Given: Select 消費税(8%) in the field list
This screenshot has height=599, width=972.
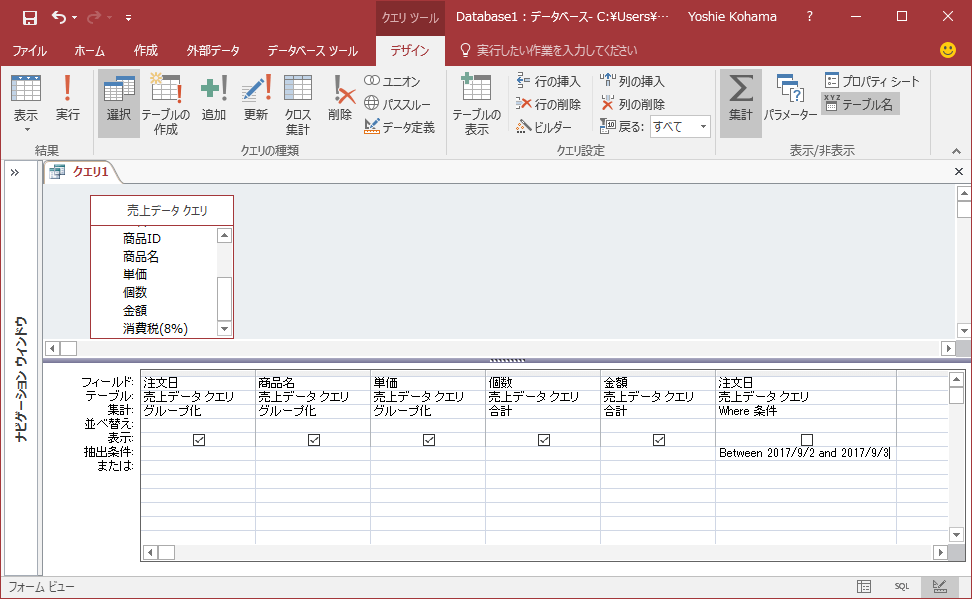Looking at the screenshot, I should (155, 328).
